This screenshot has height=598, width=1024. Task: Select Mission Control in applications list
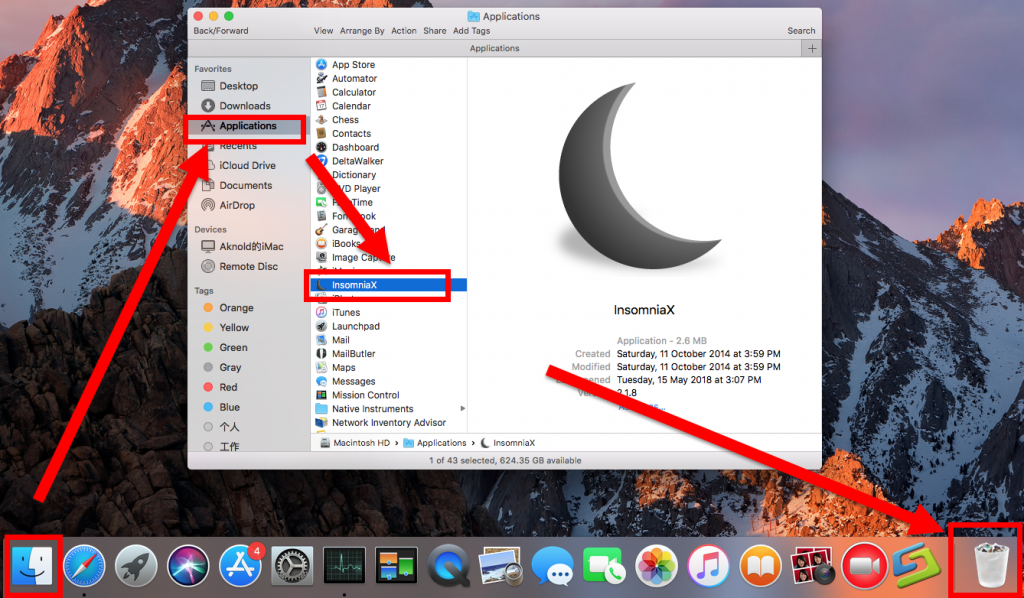click(x=365, y=395)
